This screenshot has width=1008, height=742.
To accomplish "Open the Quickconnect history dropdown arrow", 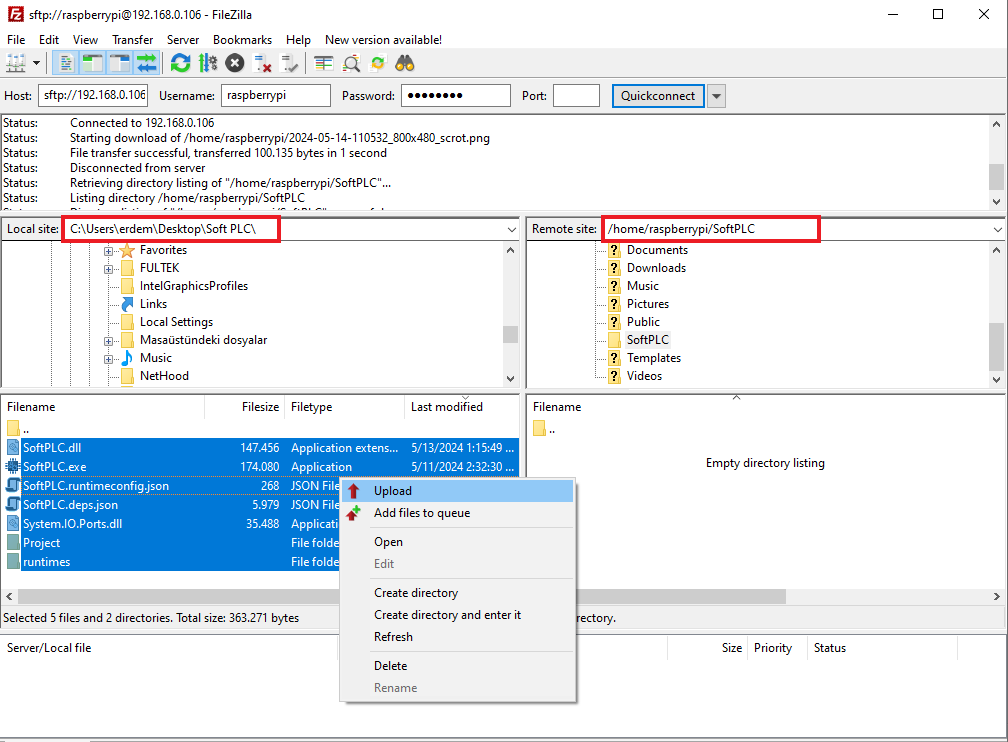I will click(716, 96).
